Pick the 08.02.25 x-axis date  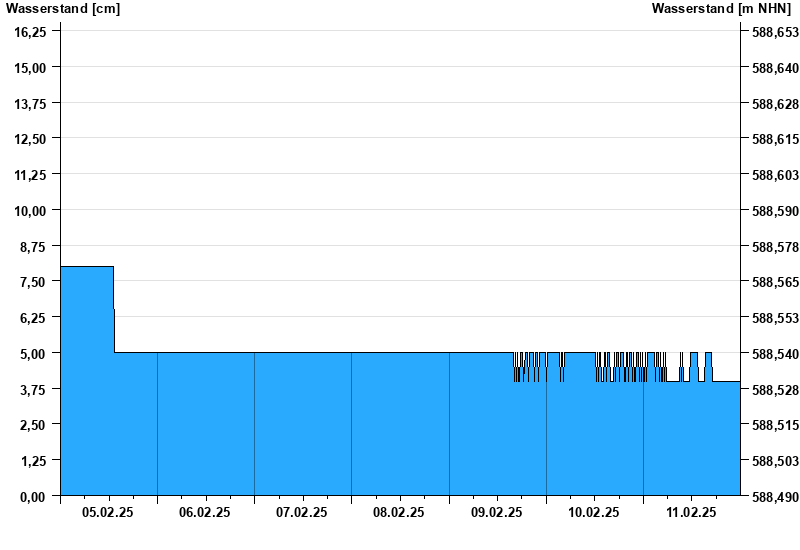click(x=399, y=512)
